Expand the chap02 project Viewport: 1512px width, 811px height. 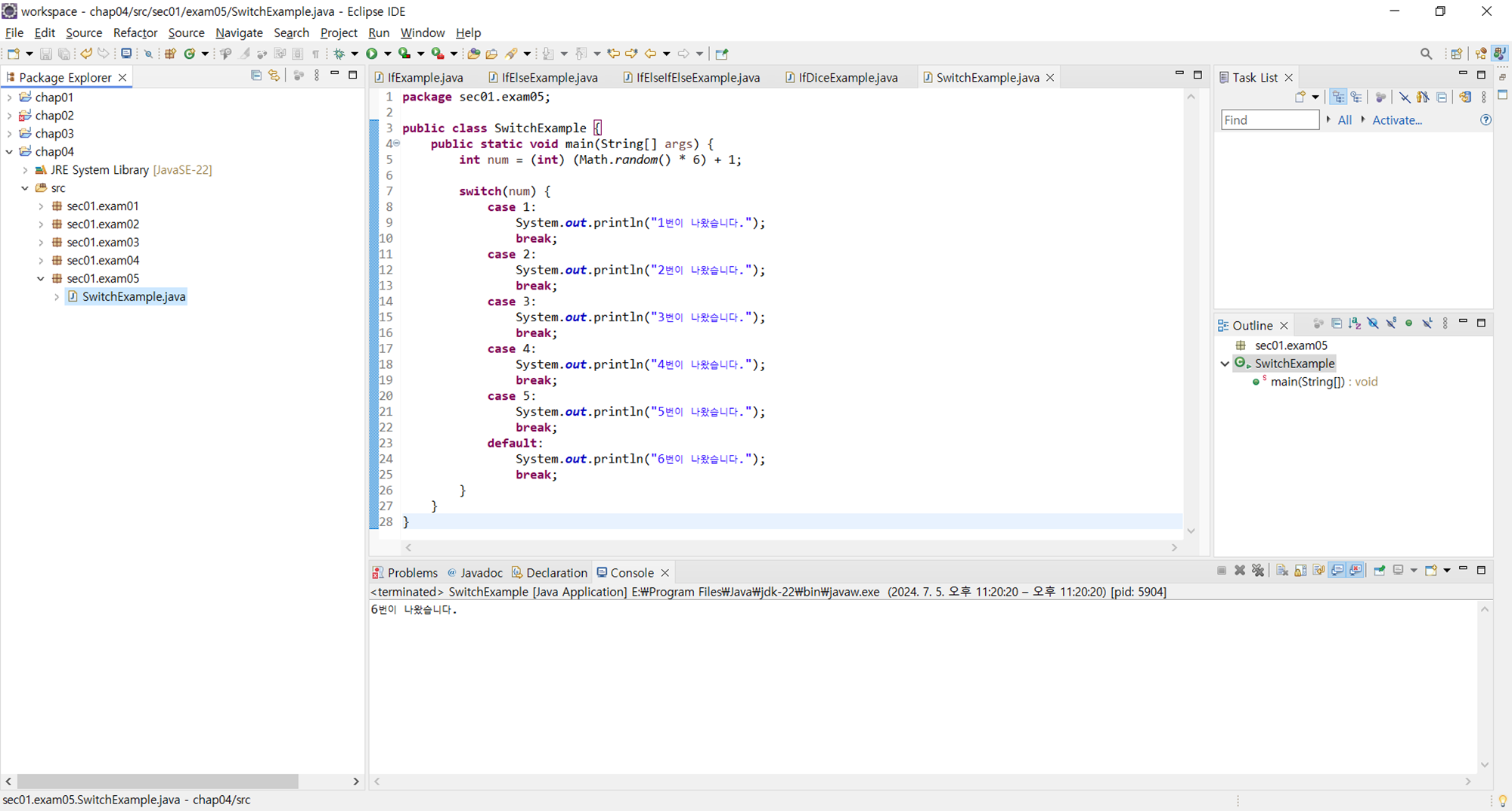9,116
